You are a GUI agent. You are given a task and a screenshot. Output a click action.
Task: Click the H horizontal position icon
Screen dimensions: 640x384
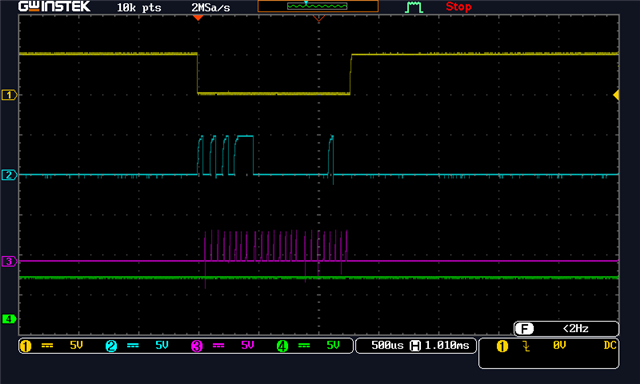coord(415,346)
